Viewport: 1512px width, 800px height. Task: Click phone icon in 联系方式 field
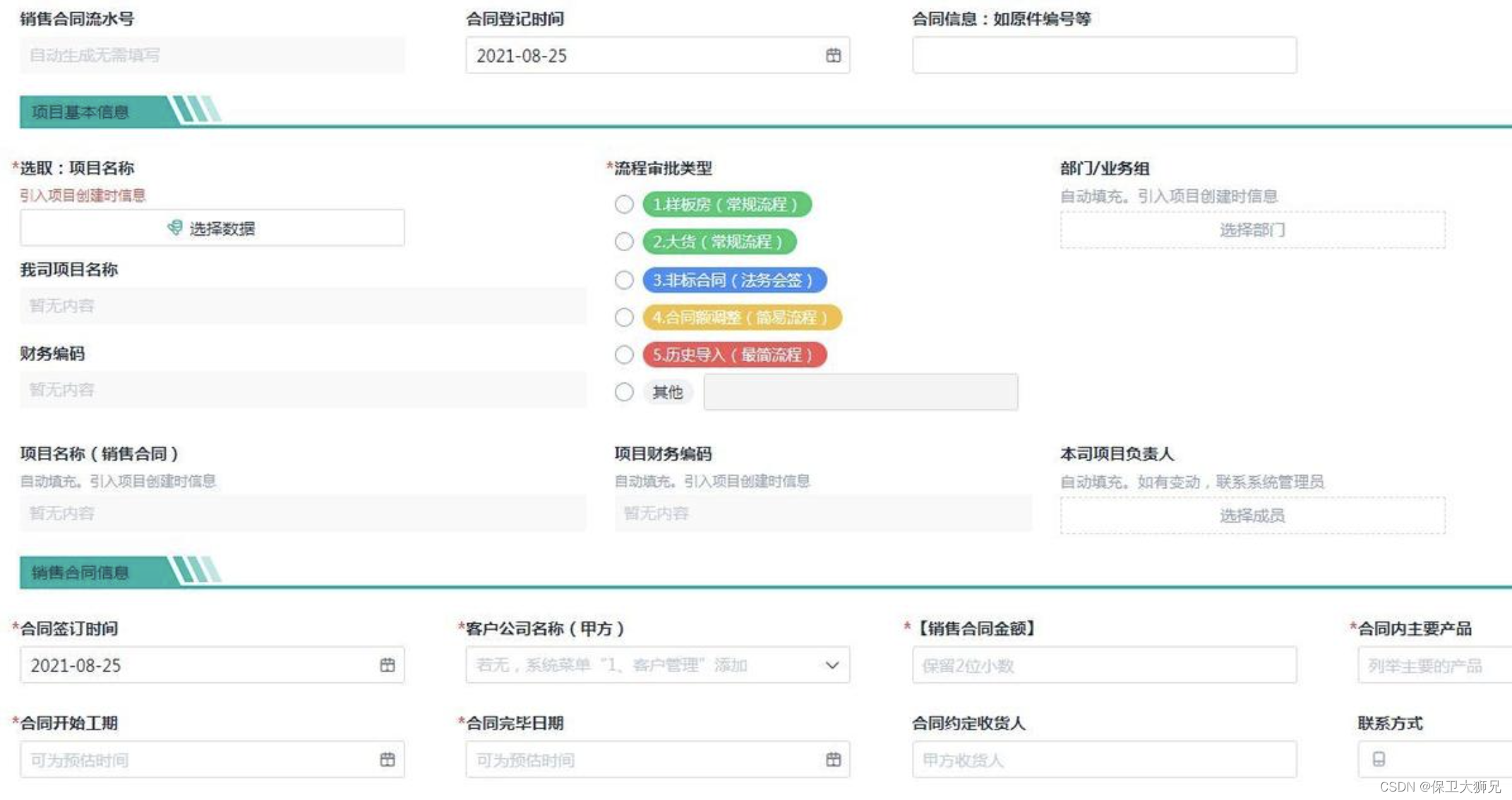tap(1378, 759)
